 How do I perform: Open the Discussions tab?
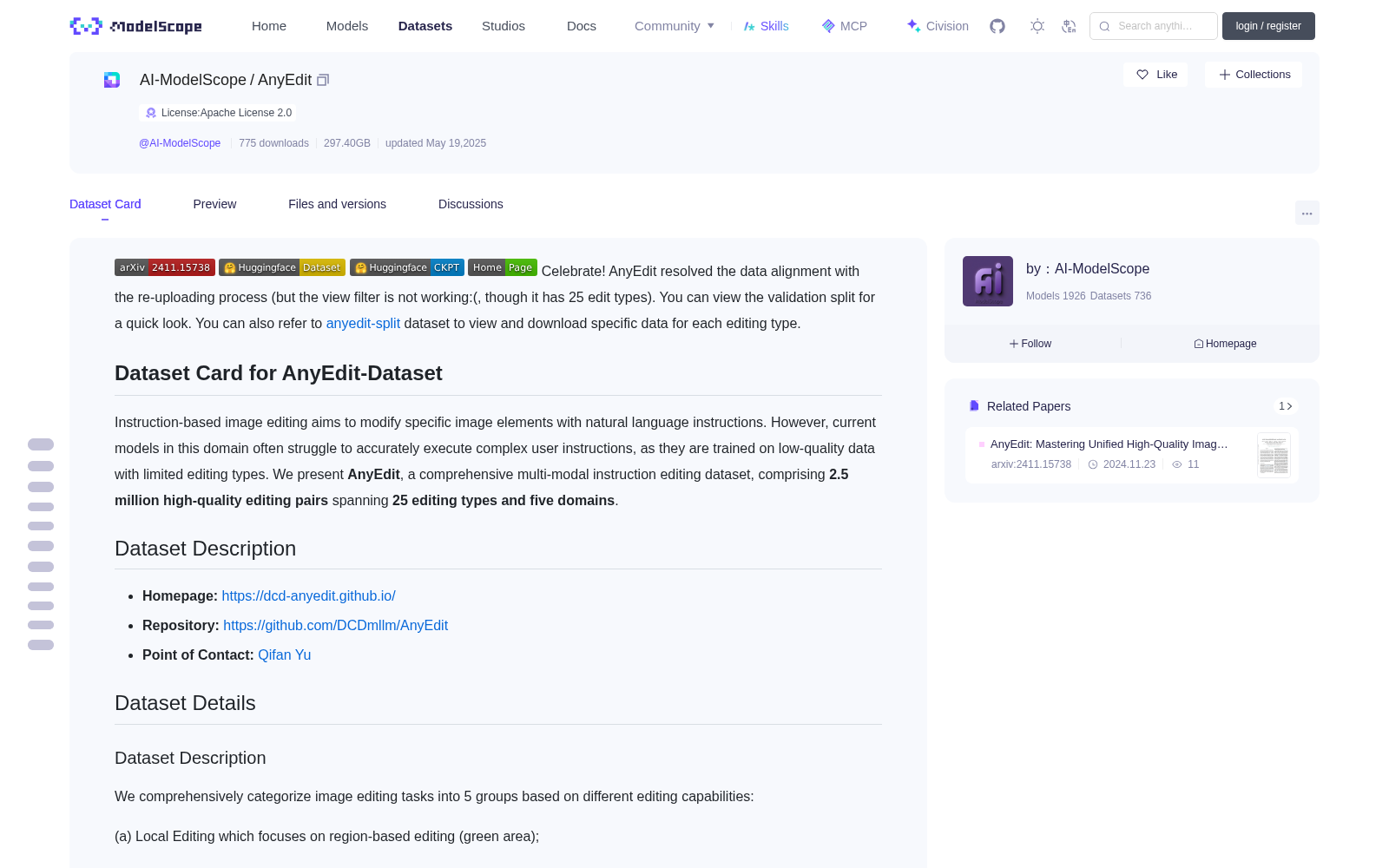tap(471, 204)
